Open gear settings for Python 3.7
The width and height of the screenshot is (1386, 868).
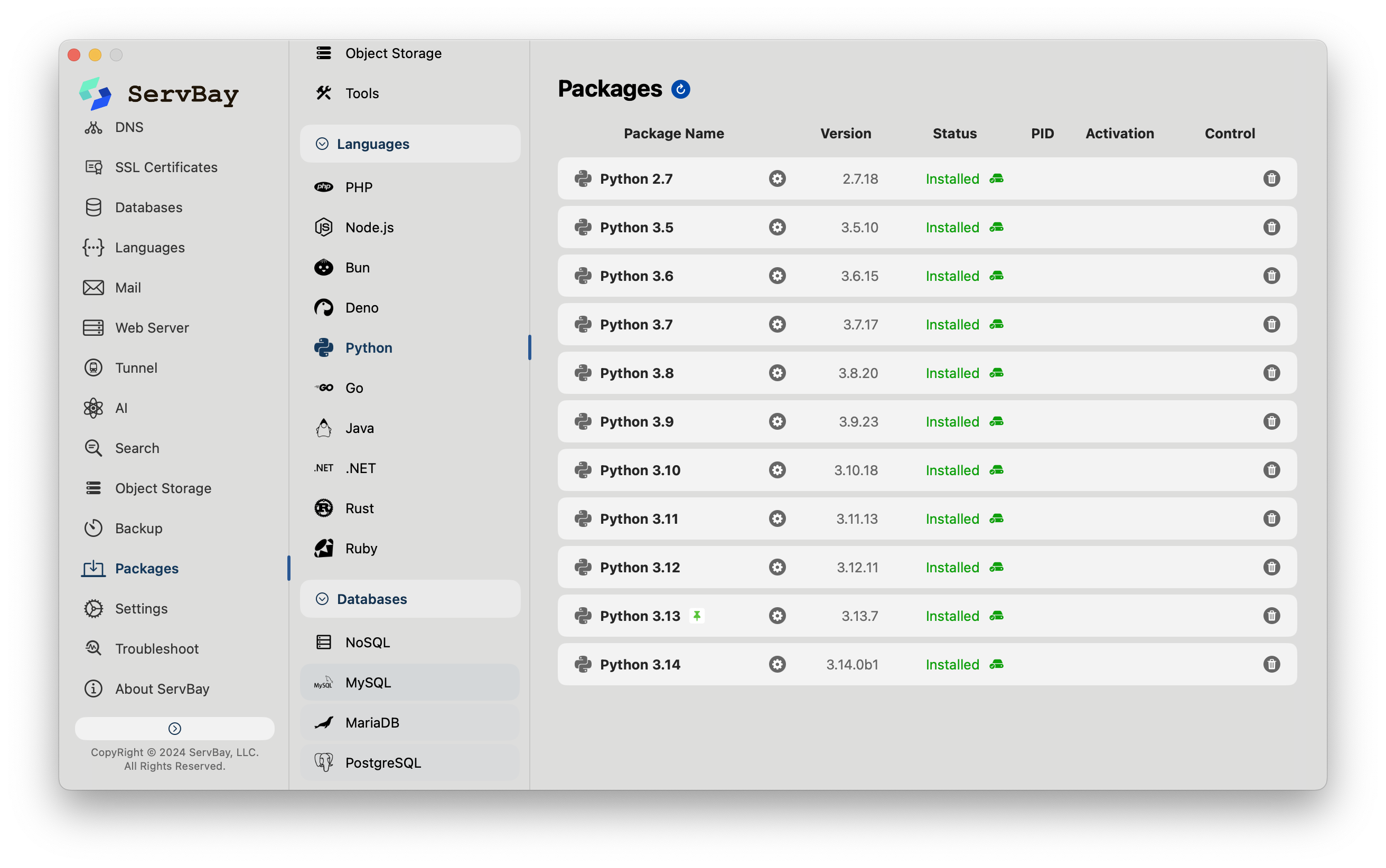(x=777, y=324)
